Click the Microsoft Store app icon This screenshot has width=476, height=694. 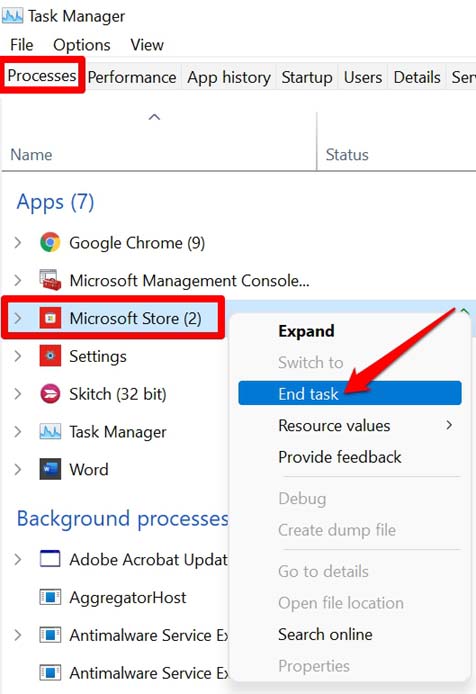point(50,318)
